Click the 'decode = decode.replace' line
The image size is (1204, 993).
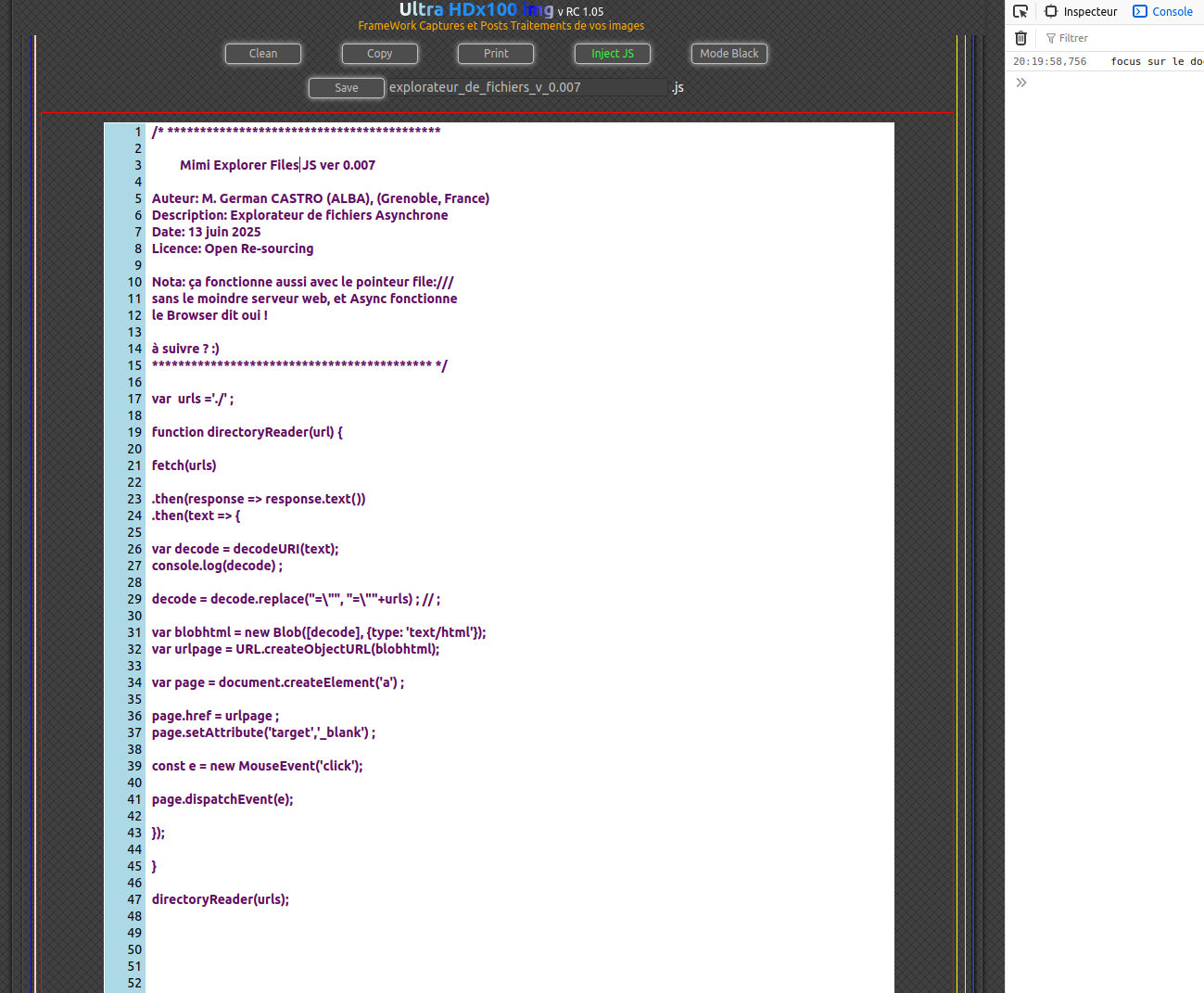[296, 599]
